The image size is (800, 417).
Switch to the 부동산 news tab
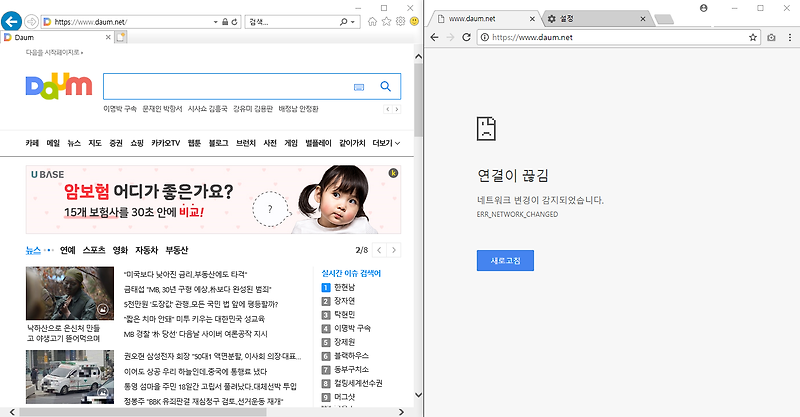[x=177, y=250]
